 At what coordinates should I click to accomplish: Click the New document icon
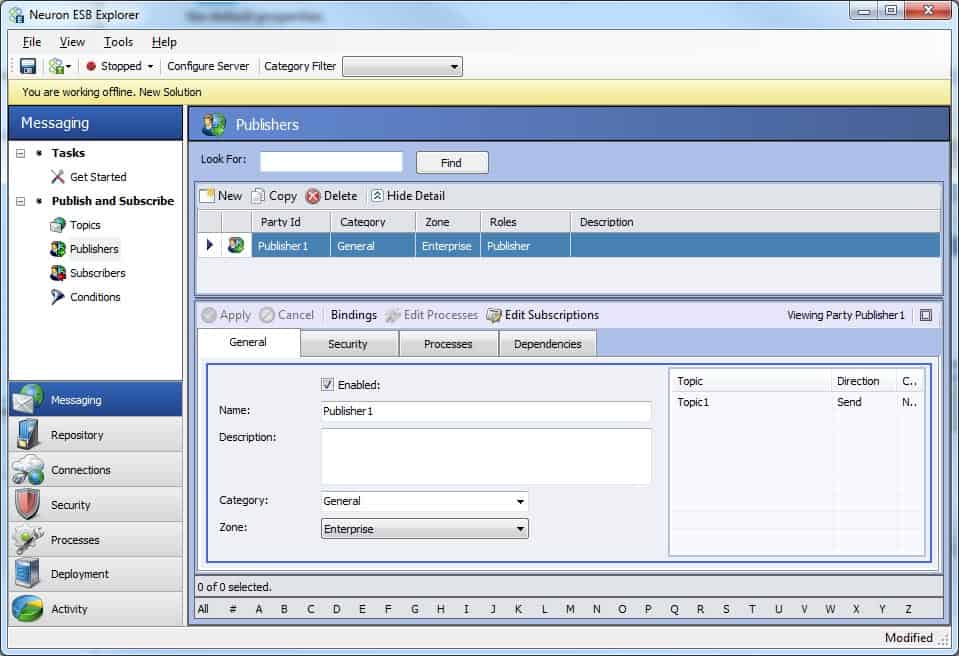coord(207,196)
